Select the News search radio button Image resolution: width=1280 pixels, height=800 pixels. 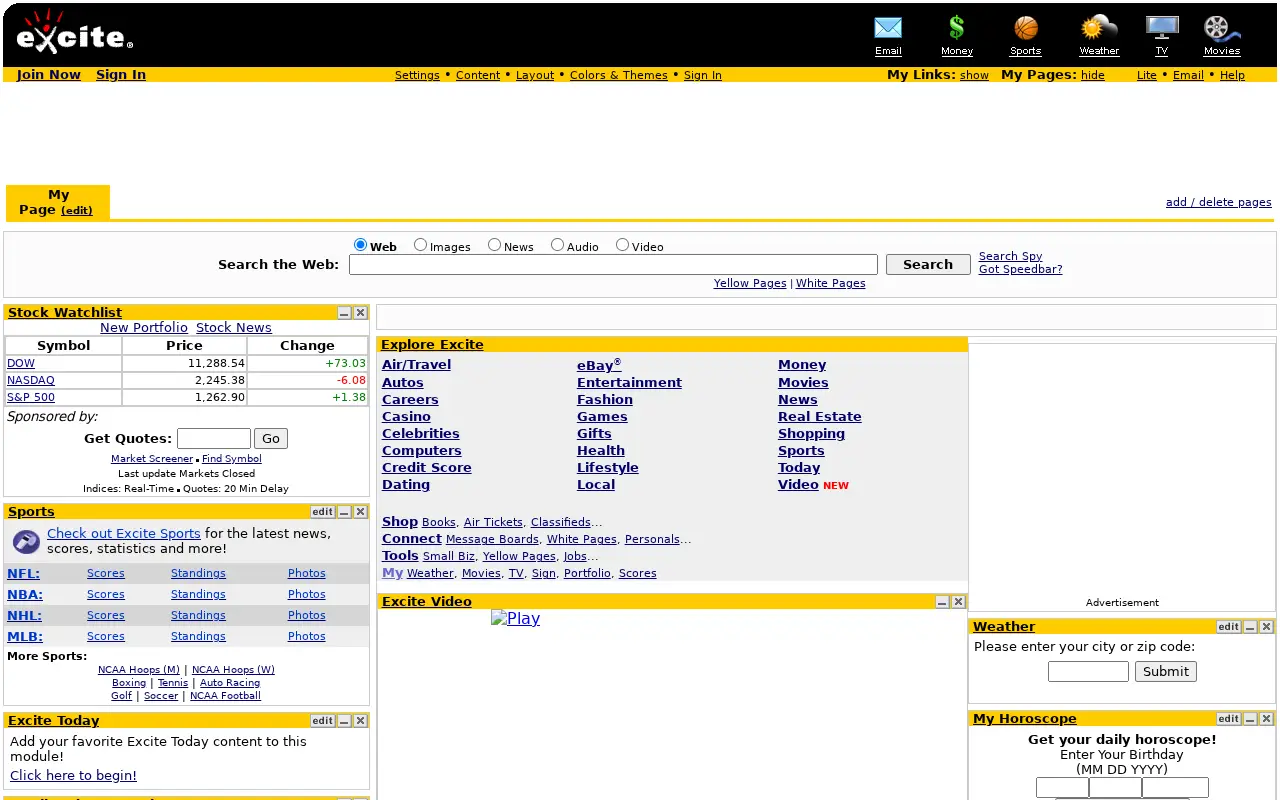click(495, 245)
